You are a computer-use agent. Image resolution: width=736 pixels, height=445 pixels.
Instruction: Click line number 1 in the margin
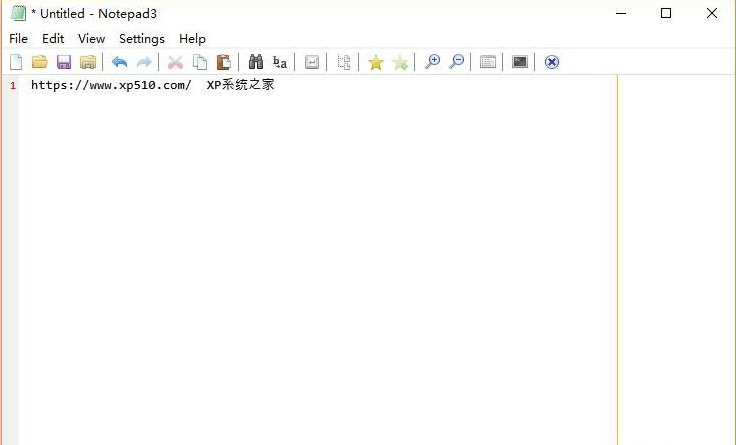click(x=13, y=85)
